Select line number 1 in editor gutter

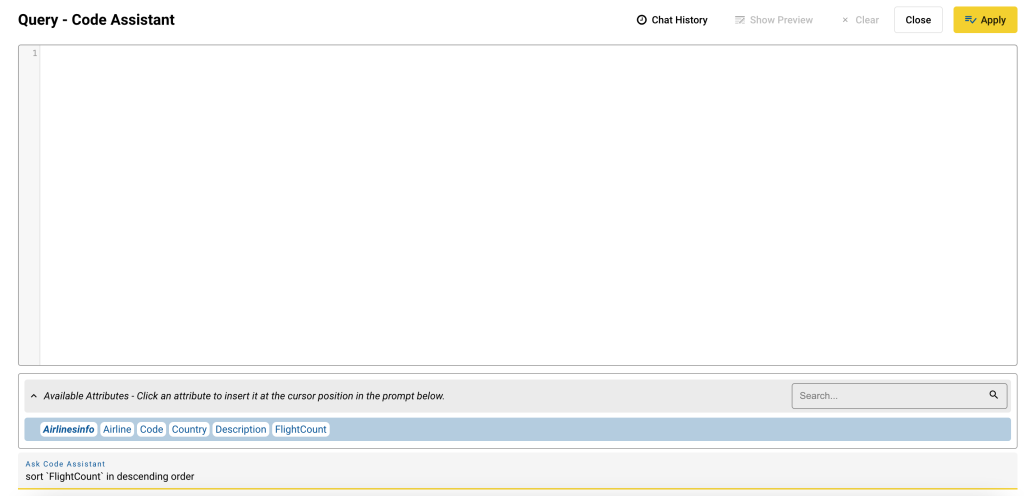pos(34,53)
